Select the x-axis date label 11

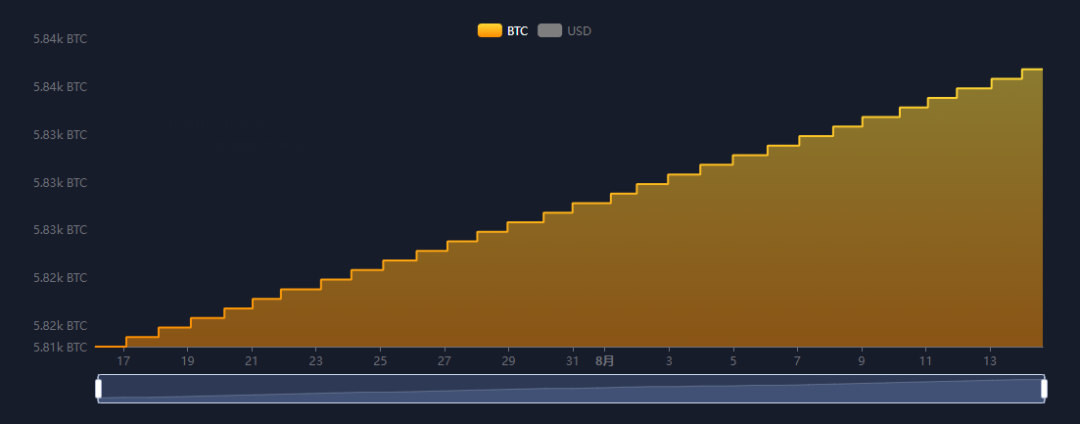926,361
